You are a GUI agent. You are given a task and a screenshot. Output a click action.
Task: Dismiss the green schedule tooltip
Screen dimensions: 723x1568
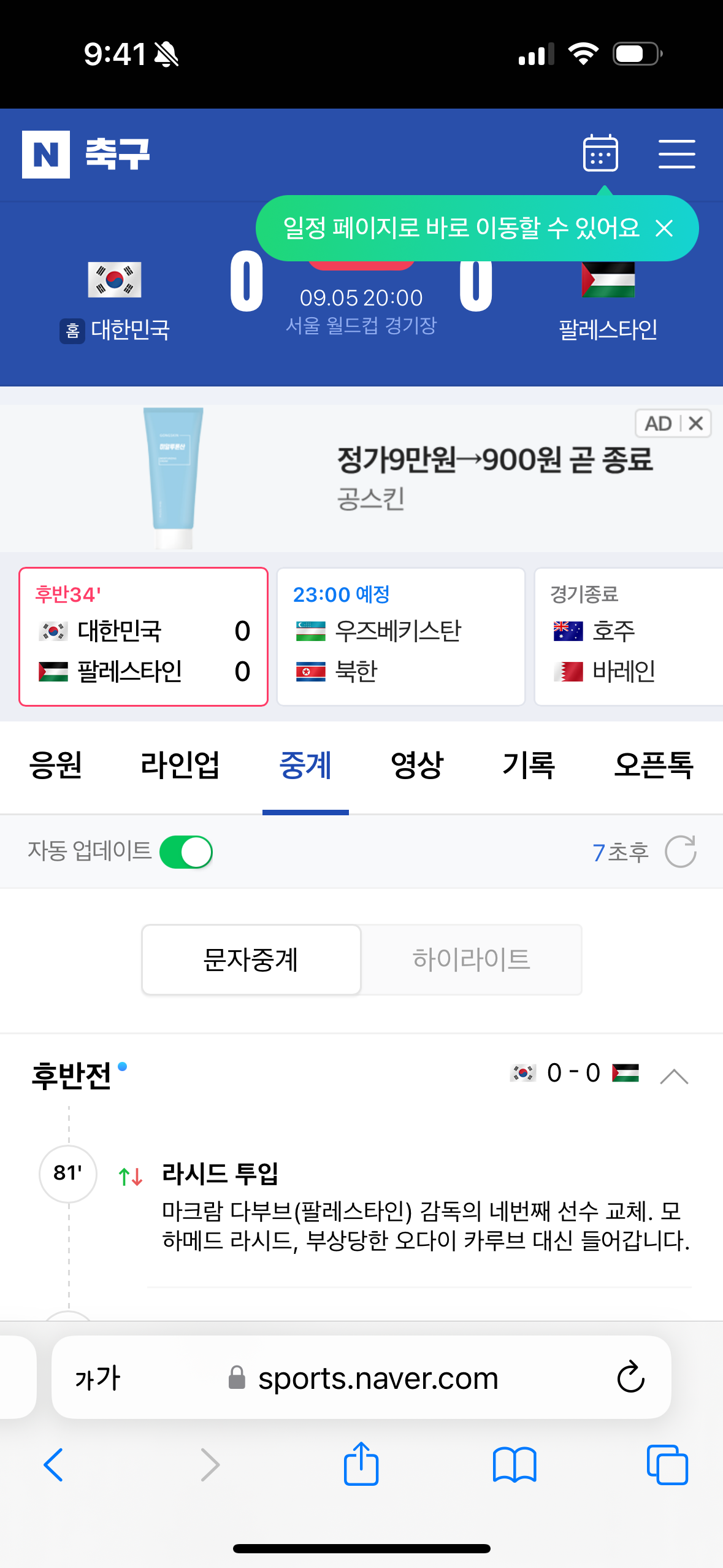(664, 228)
